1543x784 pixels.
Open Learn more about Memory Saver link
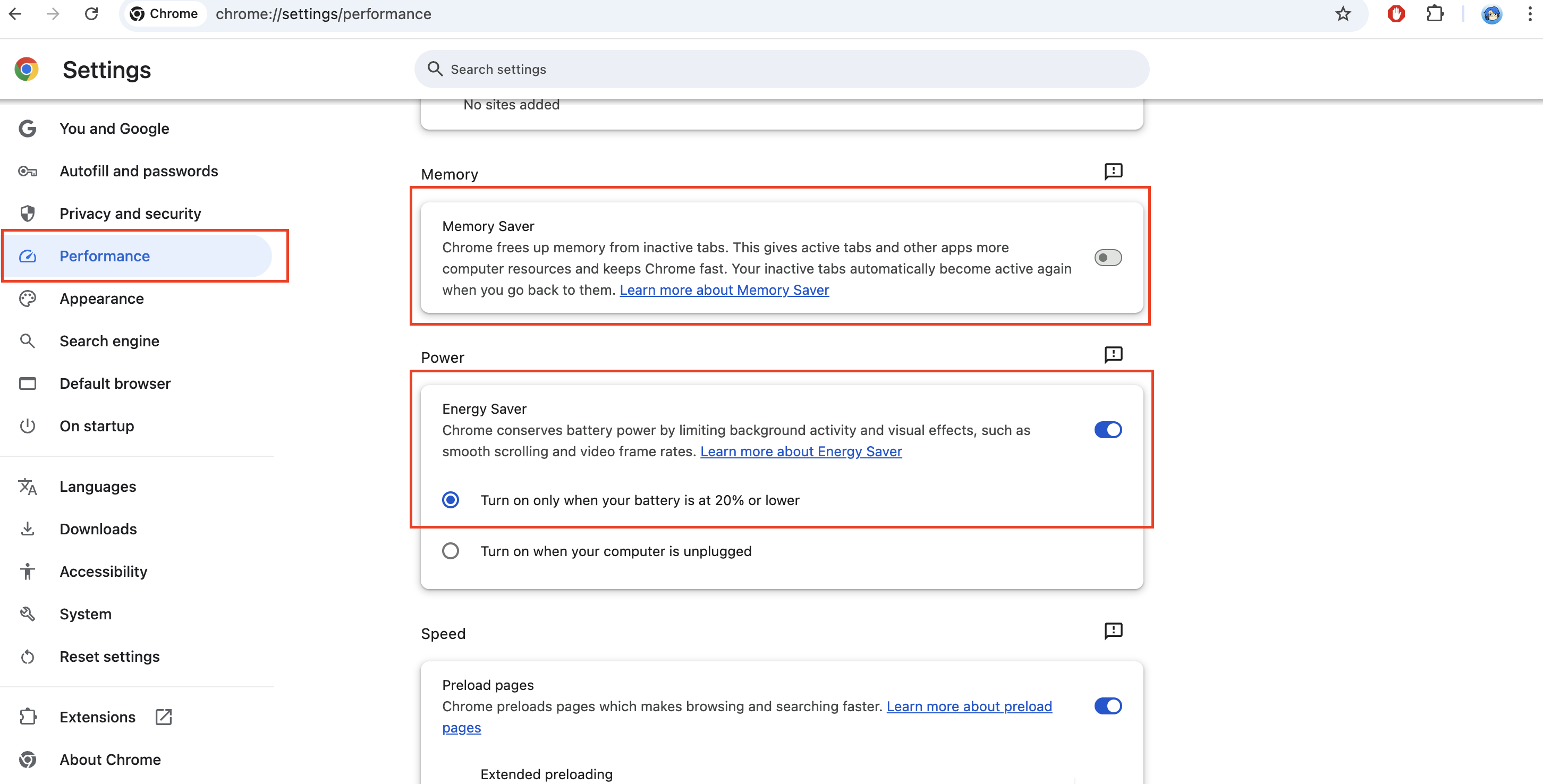pos(724,290)
